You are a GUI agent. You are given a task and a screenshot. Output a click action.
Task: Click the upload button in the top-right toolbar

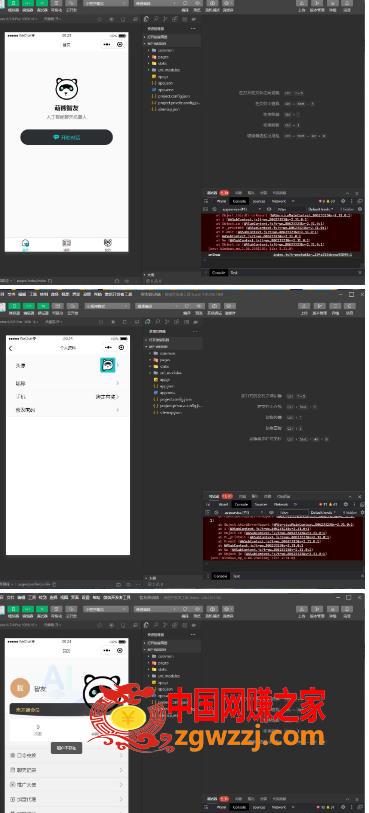coord(302,4)
